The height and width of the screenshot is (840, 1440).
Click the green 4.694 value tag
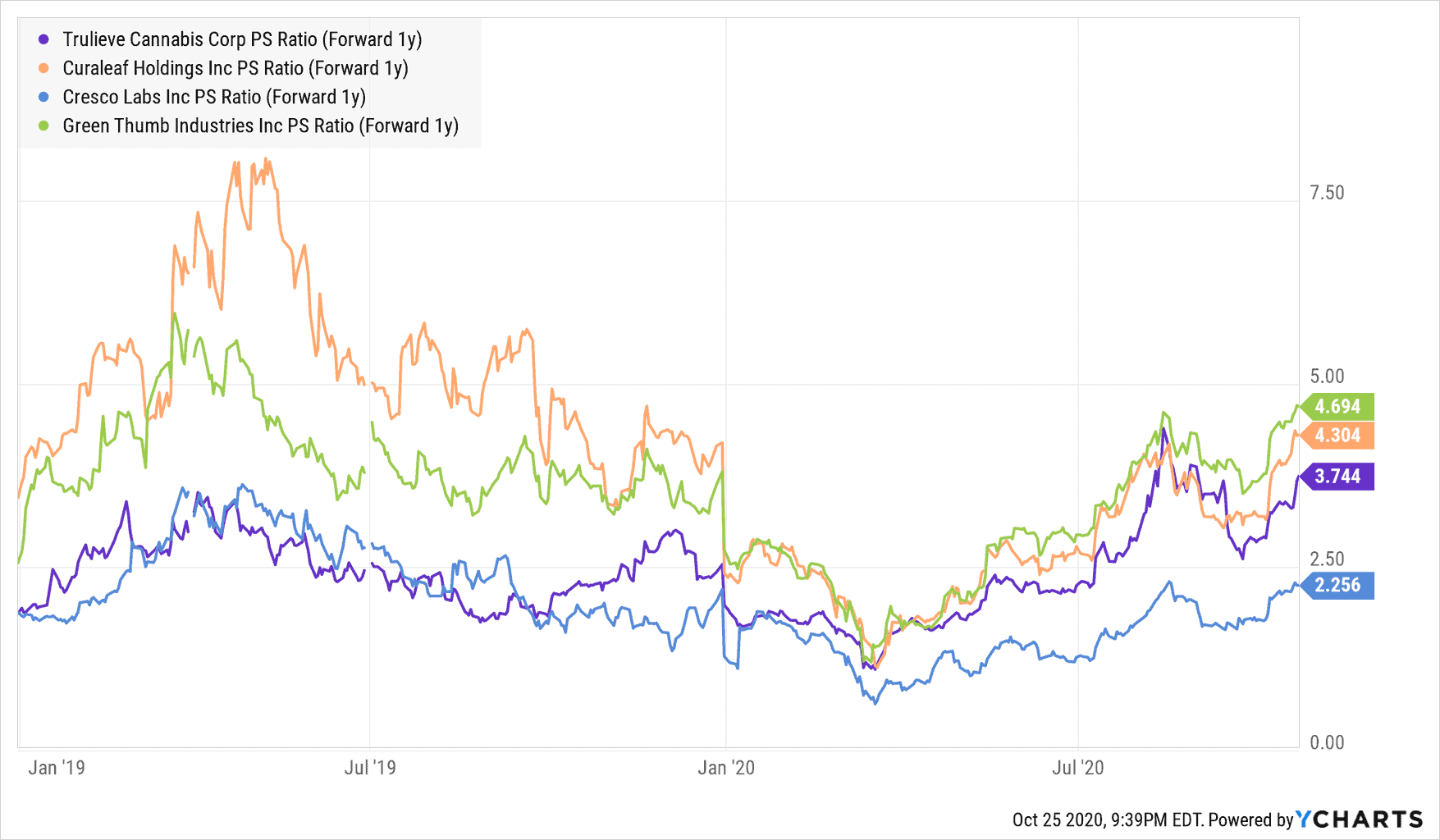(x=1337, y=406)
